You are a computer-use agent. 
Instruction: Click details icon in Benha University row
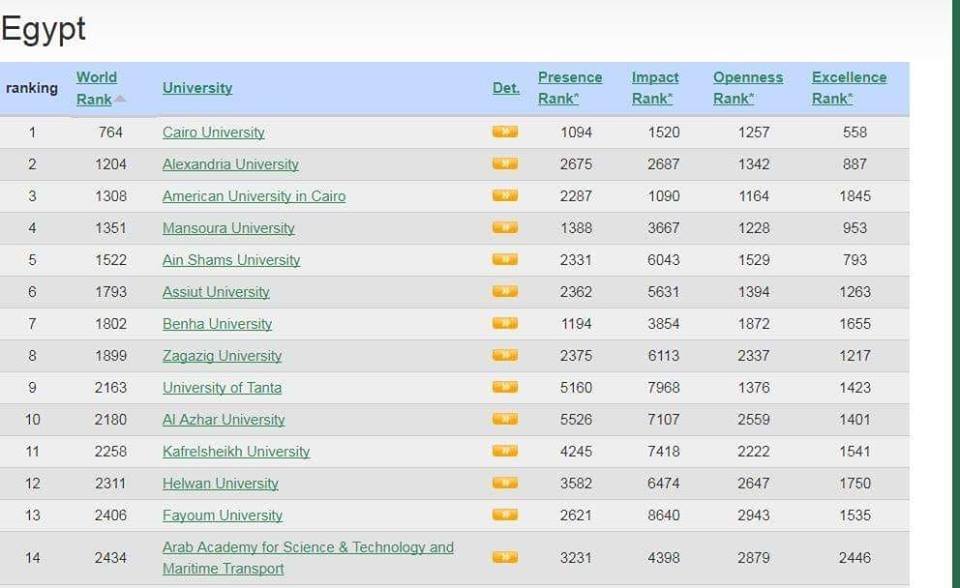pyautogui.click(x=505, y=324)
